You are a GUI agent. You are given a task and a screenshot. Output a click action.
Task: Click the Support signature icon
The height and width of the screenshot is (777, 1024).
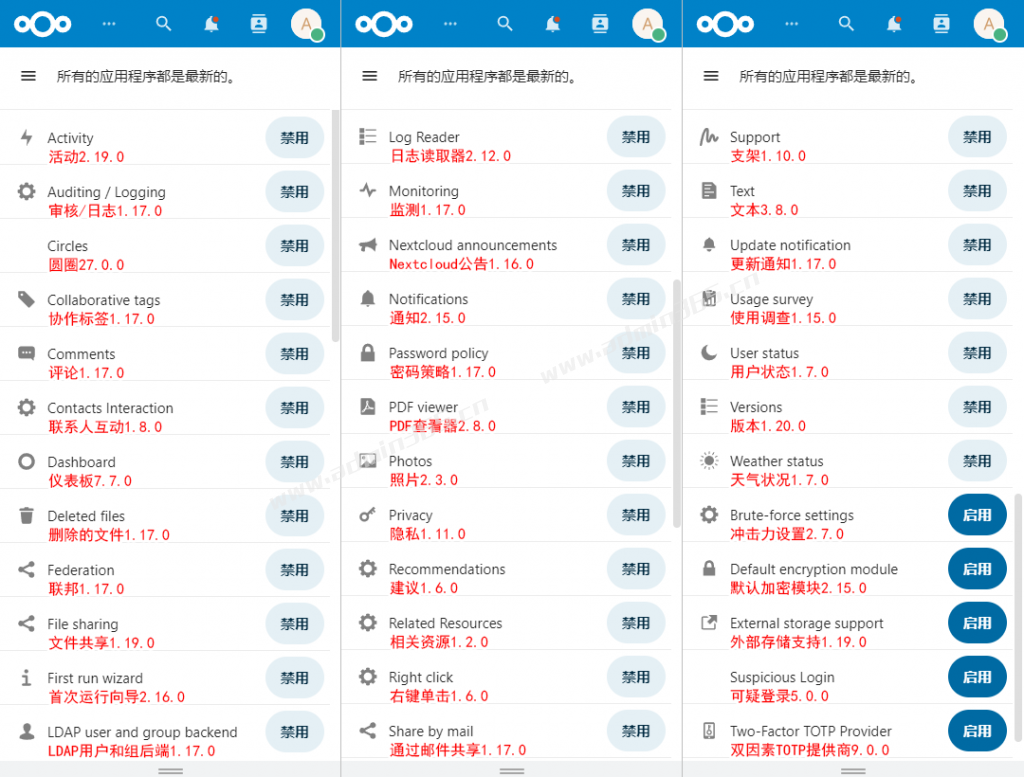click(709, 136)
